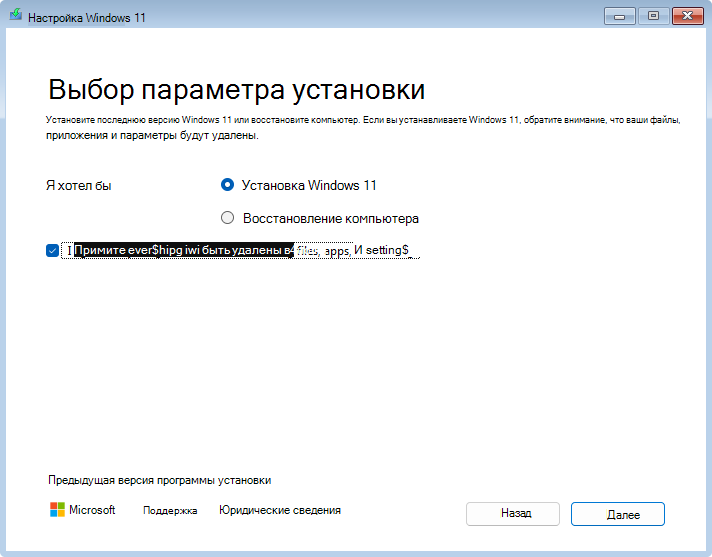Click the description text starting "Установите последнюю версию"
The height and width of the screenshot is (557, 712).
(x=363, y=128)
